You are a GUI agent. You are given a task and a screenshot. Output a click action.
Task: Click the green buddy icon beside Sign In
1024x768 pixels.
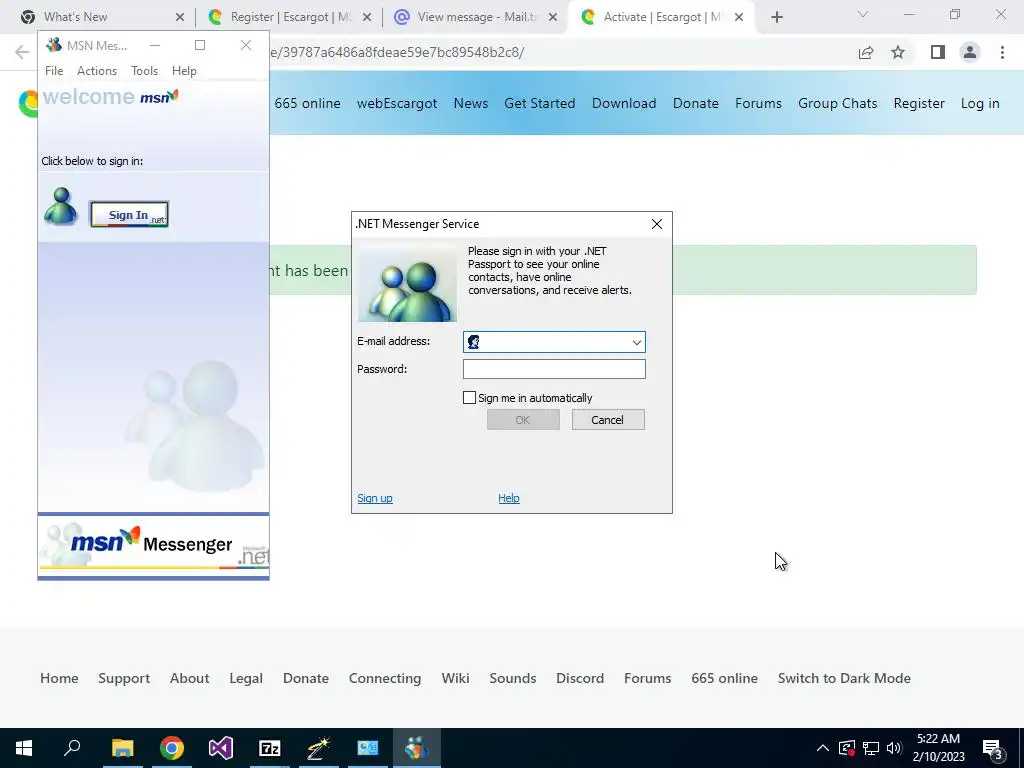[x=61, y=206]
